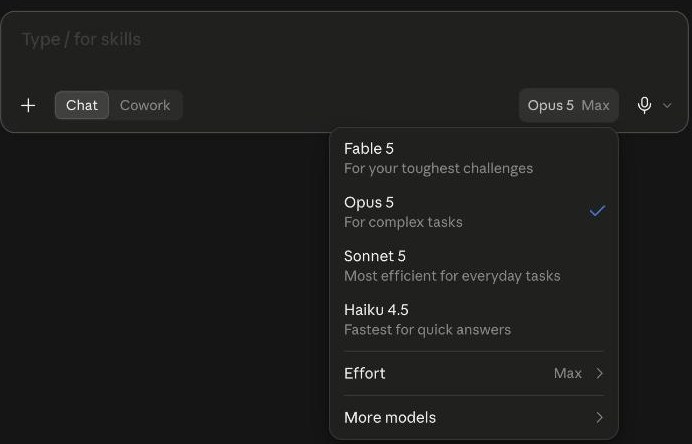Viewport: 692px width, 444px height.
Task: Expand the chevron next to the microphone
Action: click(667, 105)
